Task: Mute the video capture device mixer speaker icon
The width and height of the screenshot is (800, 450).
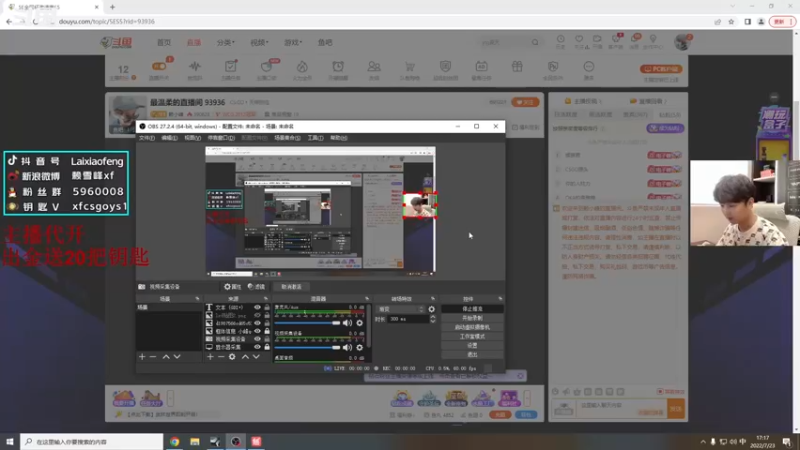Action: [347, 347]
